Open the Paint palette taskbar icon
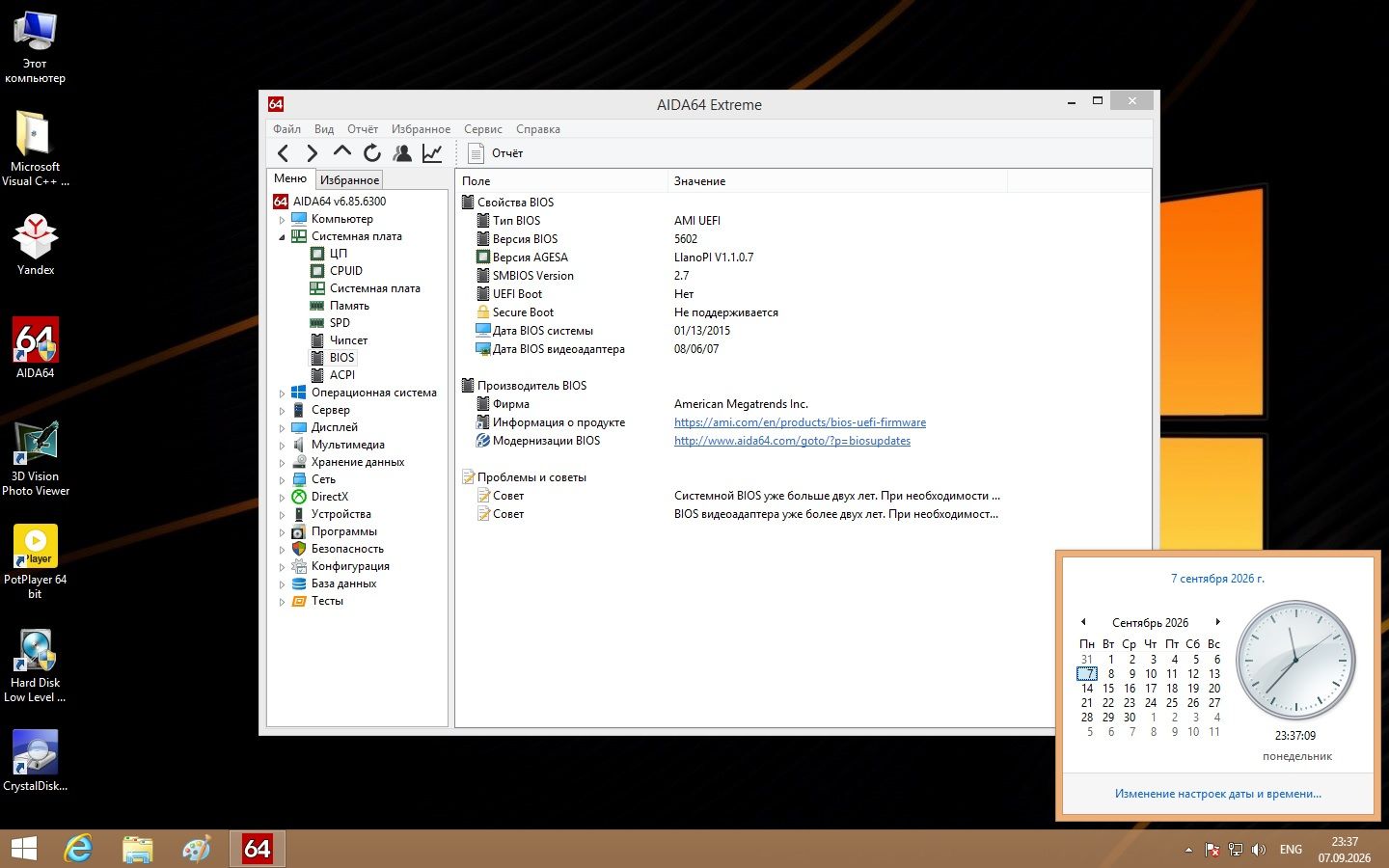The image size is (1389, 868). click(x=197, y=849)
